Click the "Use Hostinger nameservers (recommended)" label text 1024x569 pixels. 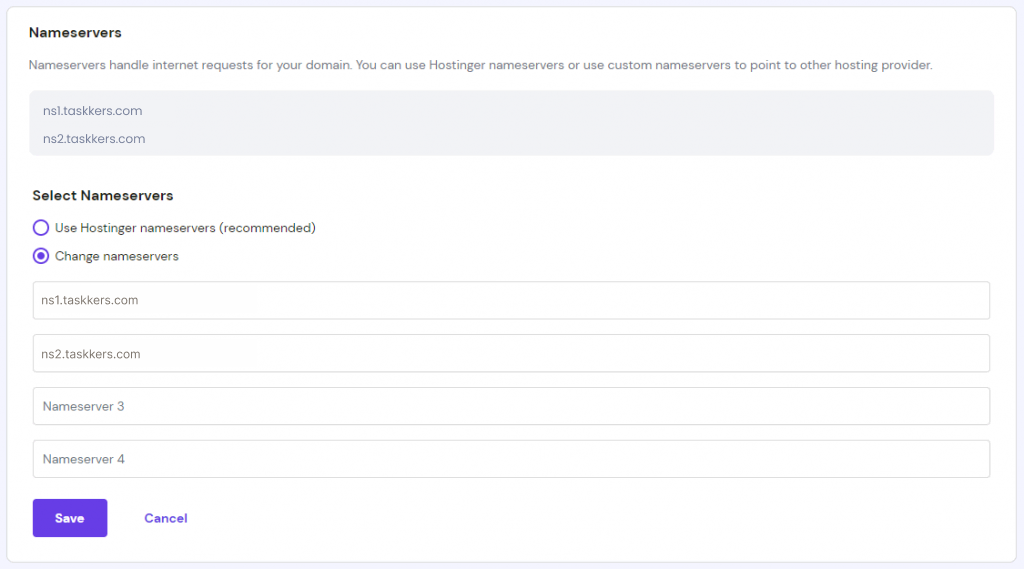[185, 228]
